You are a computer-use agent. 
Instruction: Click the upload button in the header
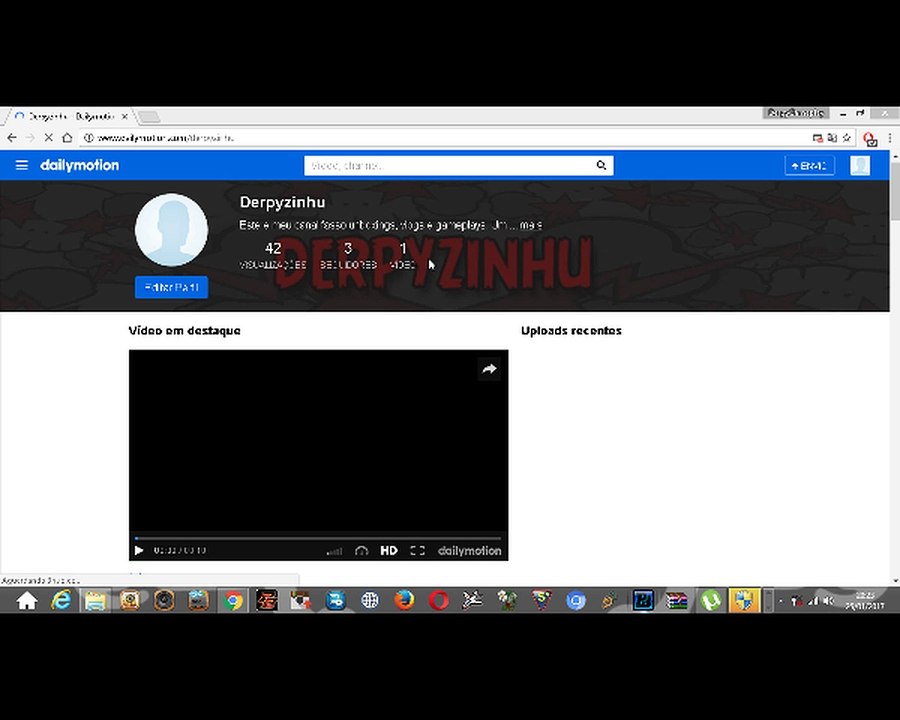tap(809, 165)
